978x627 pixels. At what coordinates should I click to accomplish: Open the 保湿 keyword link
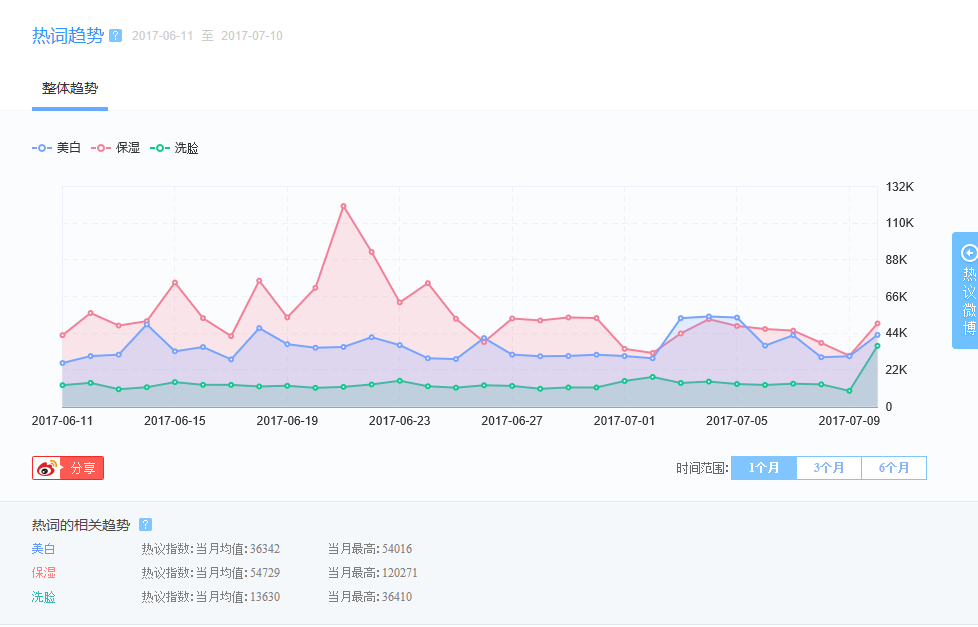pyautogui.click(x=44, y=572)
